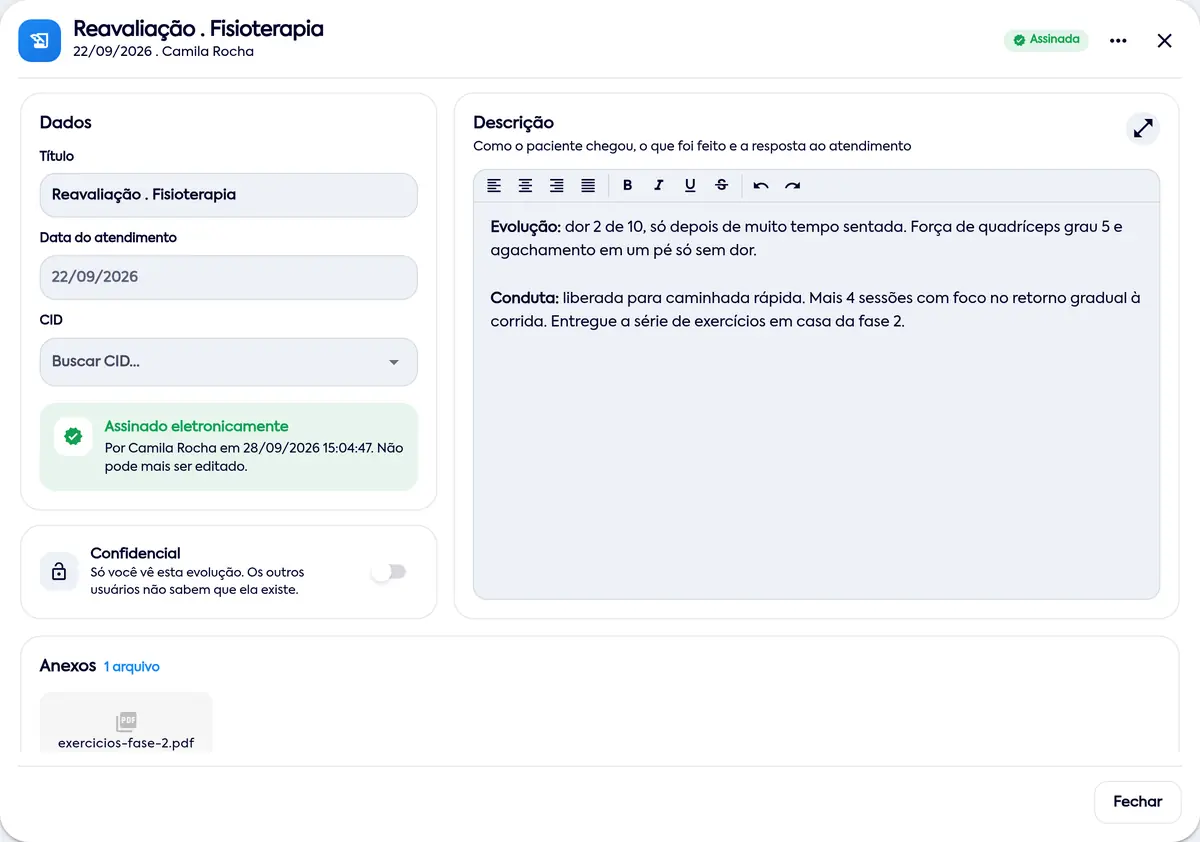The width and height of the screenshot is (1200, 842).
Task: Click the Título input field
Action: (229, 195)
